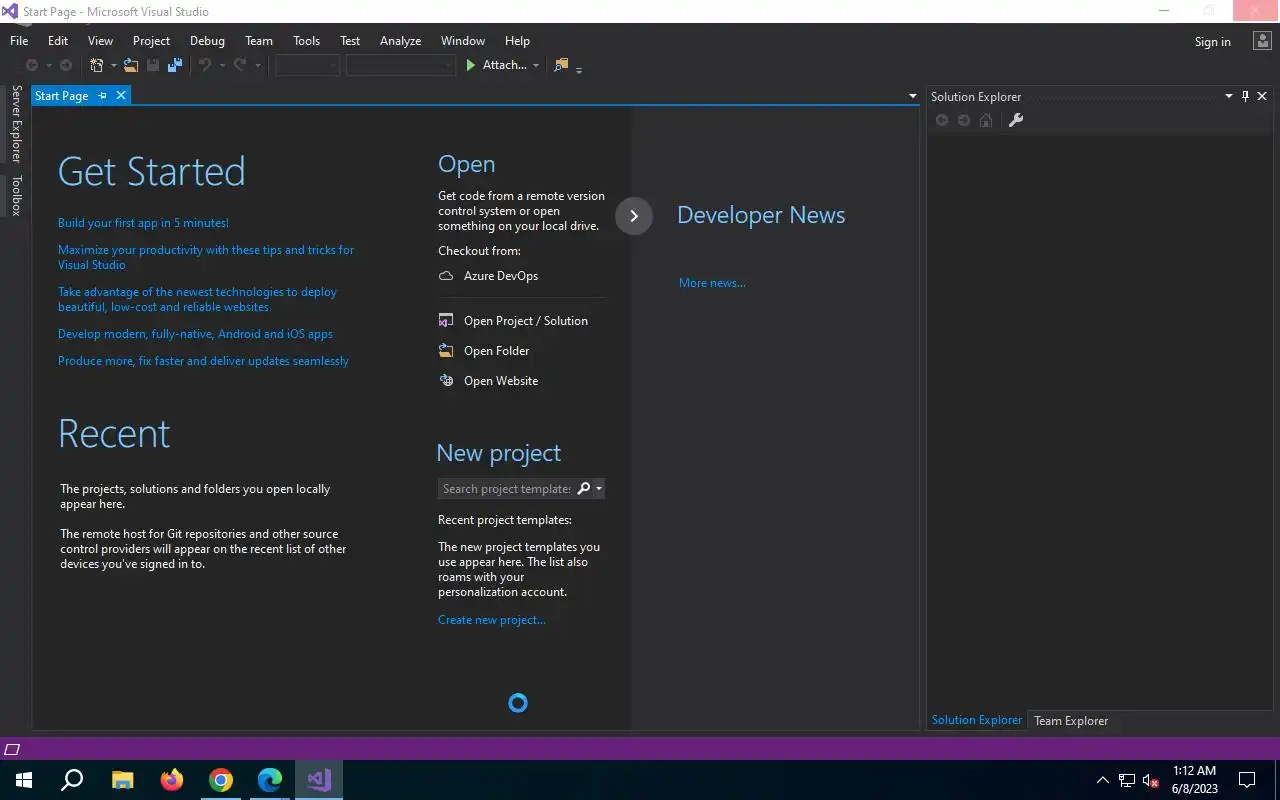The width and height of the screenshot is (1280, 800).
Task: Toggle Auto Hide pin on Solution Explorer
Action: pos(1245,96)
